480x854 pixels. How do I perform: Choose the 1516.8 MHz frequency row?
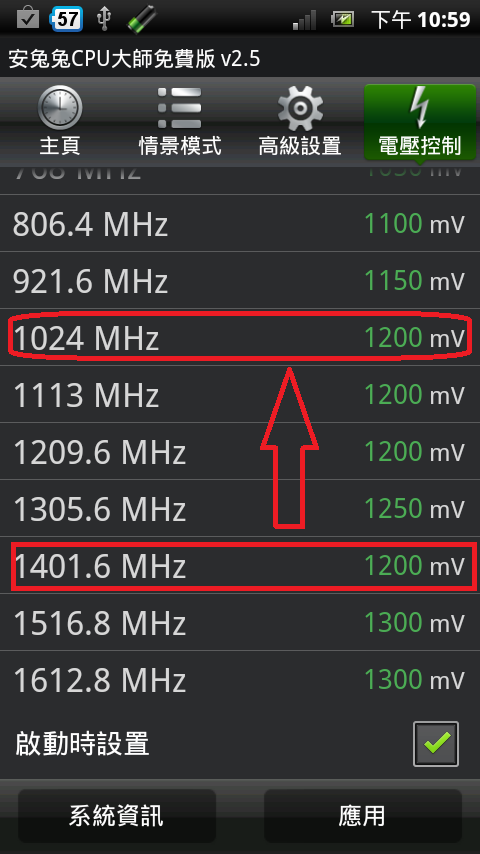click(x=240, y=622)
